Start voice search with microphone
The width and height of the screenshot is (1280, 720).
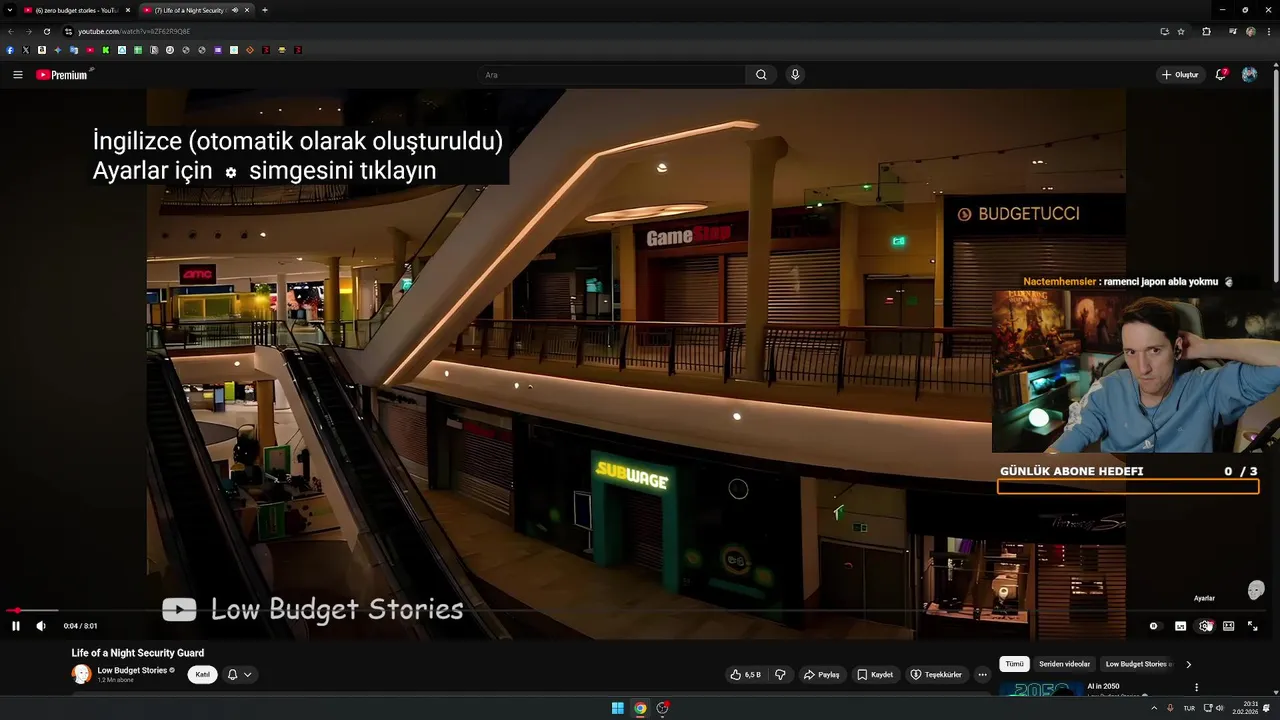click(795, 75)
